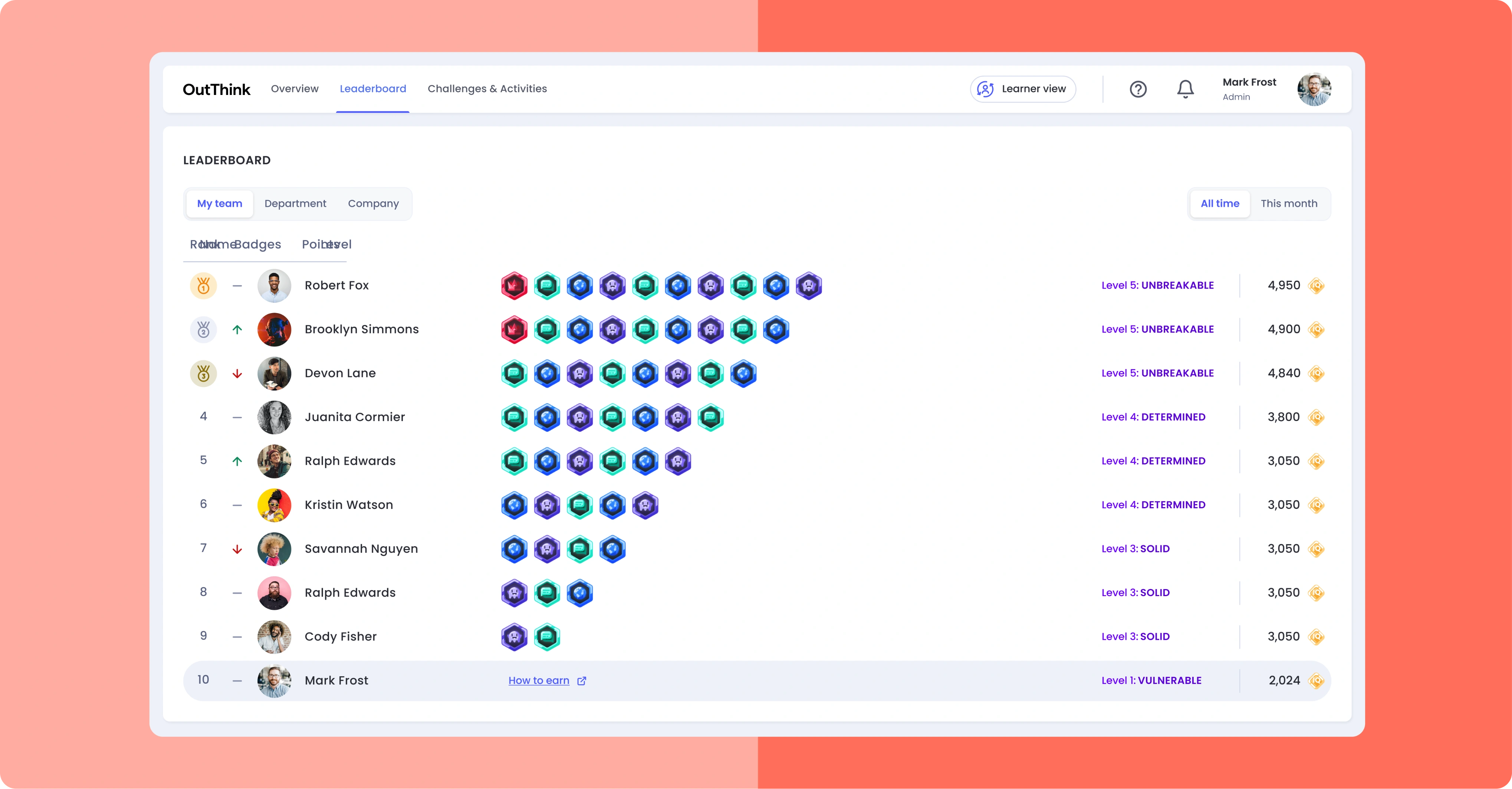Click the coin icon next to 4,950 points
The height and width of the screenshot is (789, 1512).
[x=1317, y=285]
